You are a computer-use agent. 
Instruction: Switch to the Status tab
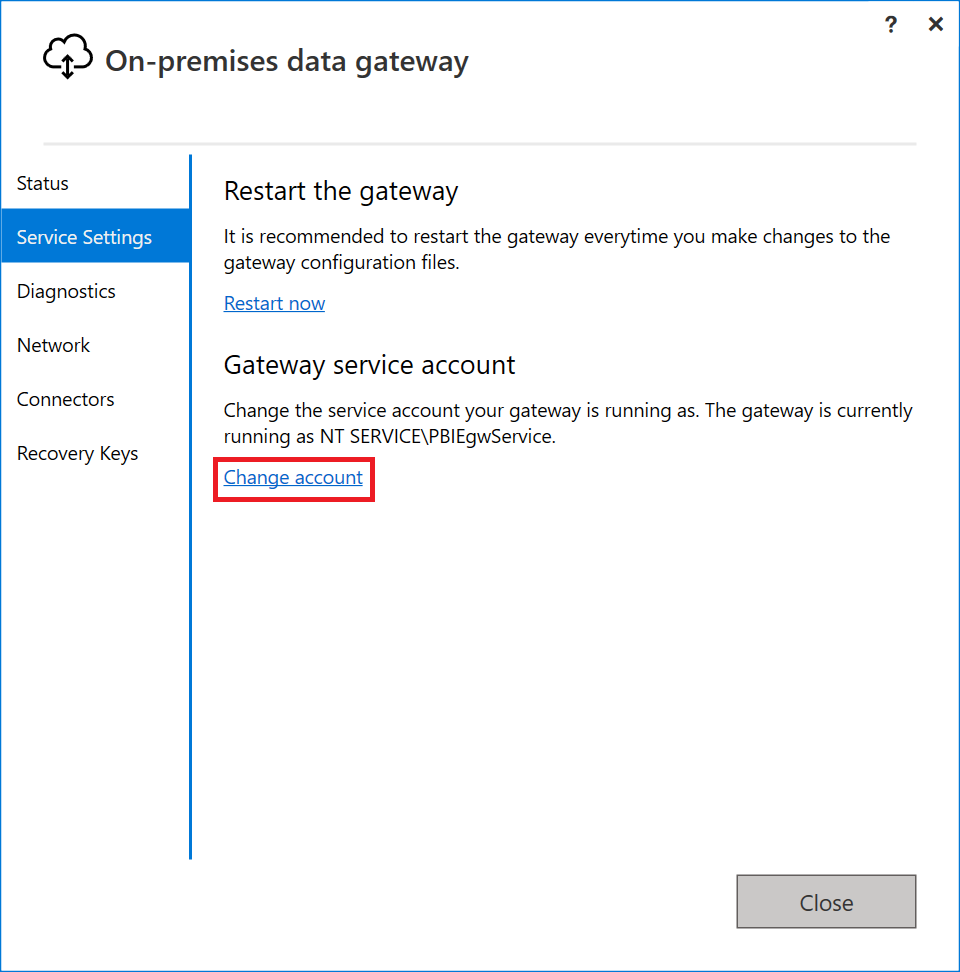point(42,183)
